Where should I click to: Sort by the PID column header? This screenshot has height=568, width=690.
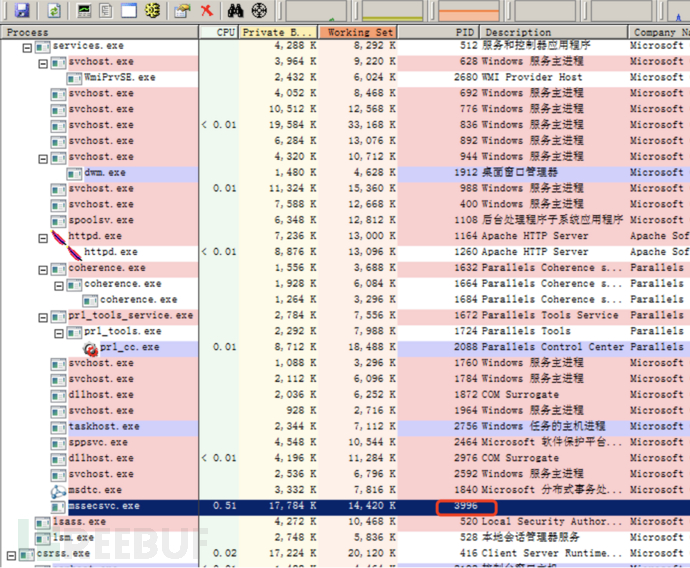(438, 32)
